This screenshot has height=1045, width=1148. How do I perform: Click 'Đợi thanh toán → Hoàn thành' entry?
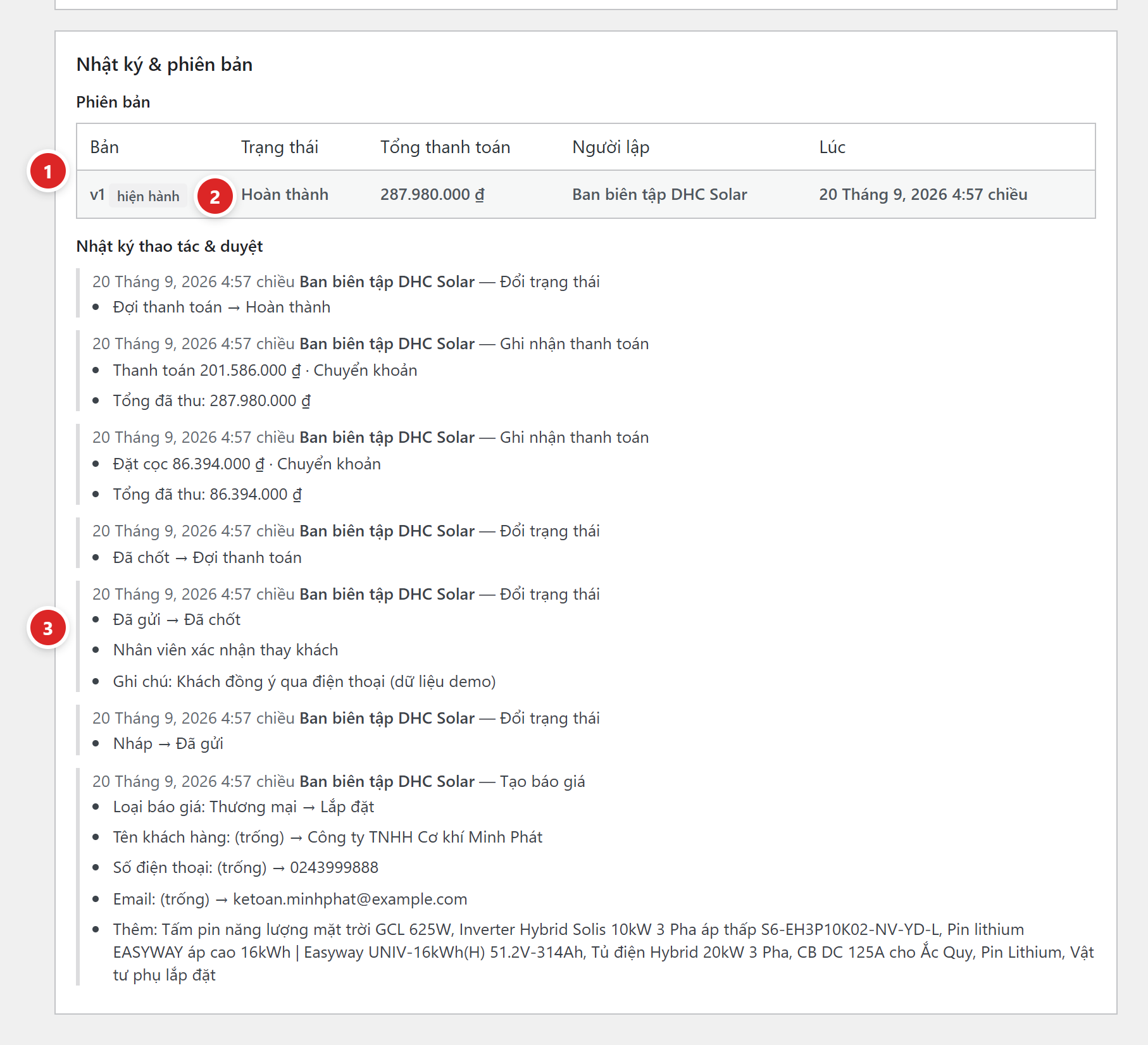pos(221,307)
